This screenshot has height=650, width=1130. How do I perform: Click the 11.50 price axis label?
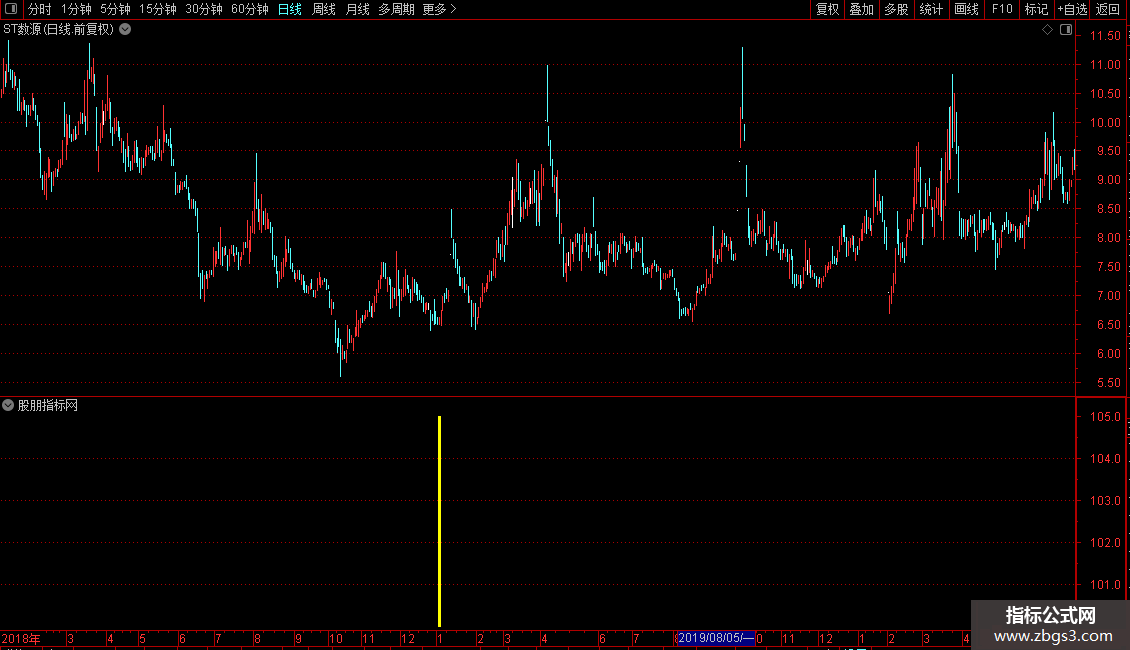[1105, 35]
